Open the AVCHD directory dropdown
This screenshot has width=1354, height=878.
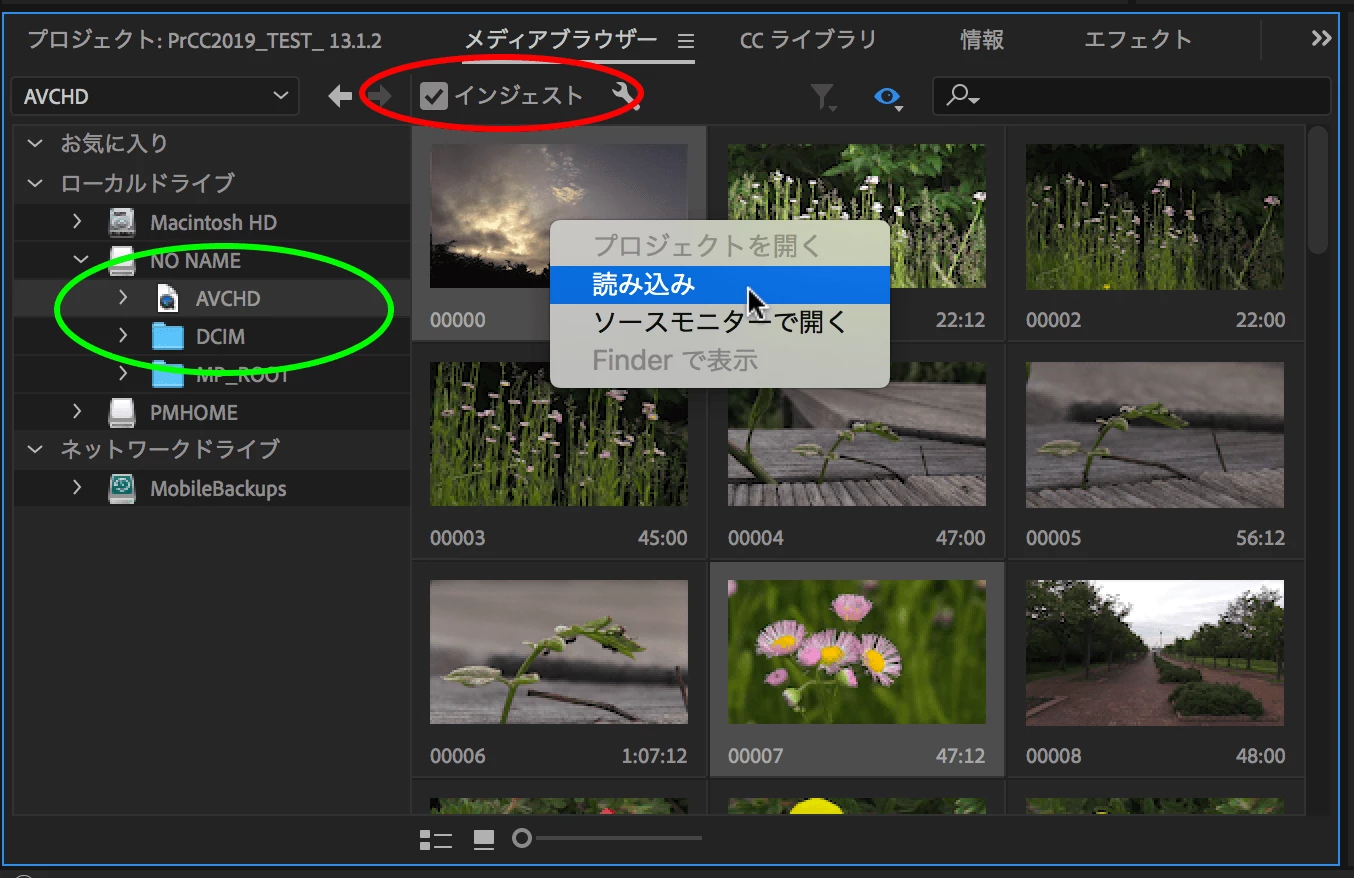[x=155, y=97]
